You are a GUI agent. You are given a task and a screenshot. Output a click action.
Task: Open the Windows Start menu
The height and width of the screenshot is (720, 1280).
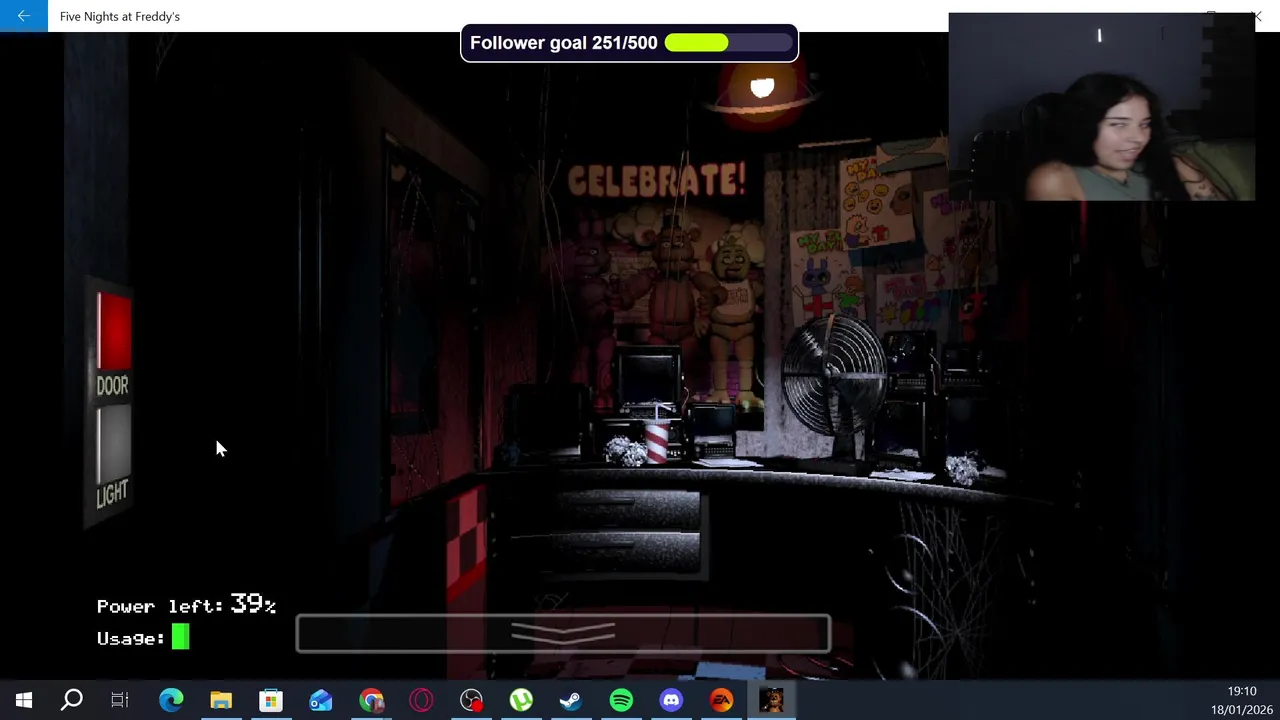(x=23, y=700)
